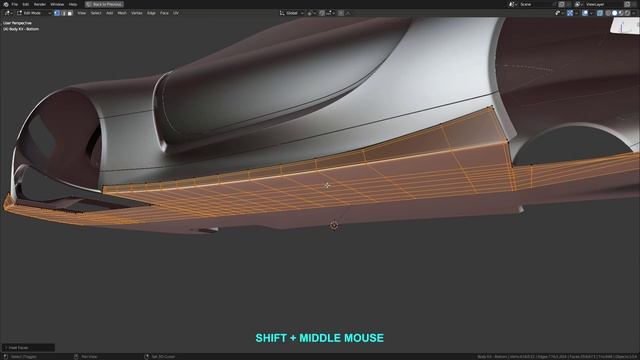Viewport: 640px width, 360px height.
Task: Open the UV menu
Action: pyautogui.click(x=176, y=13)
